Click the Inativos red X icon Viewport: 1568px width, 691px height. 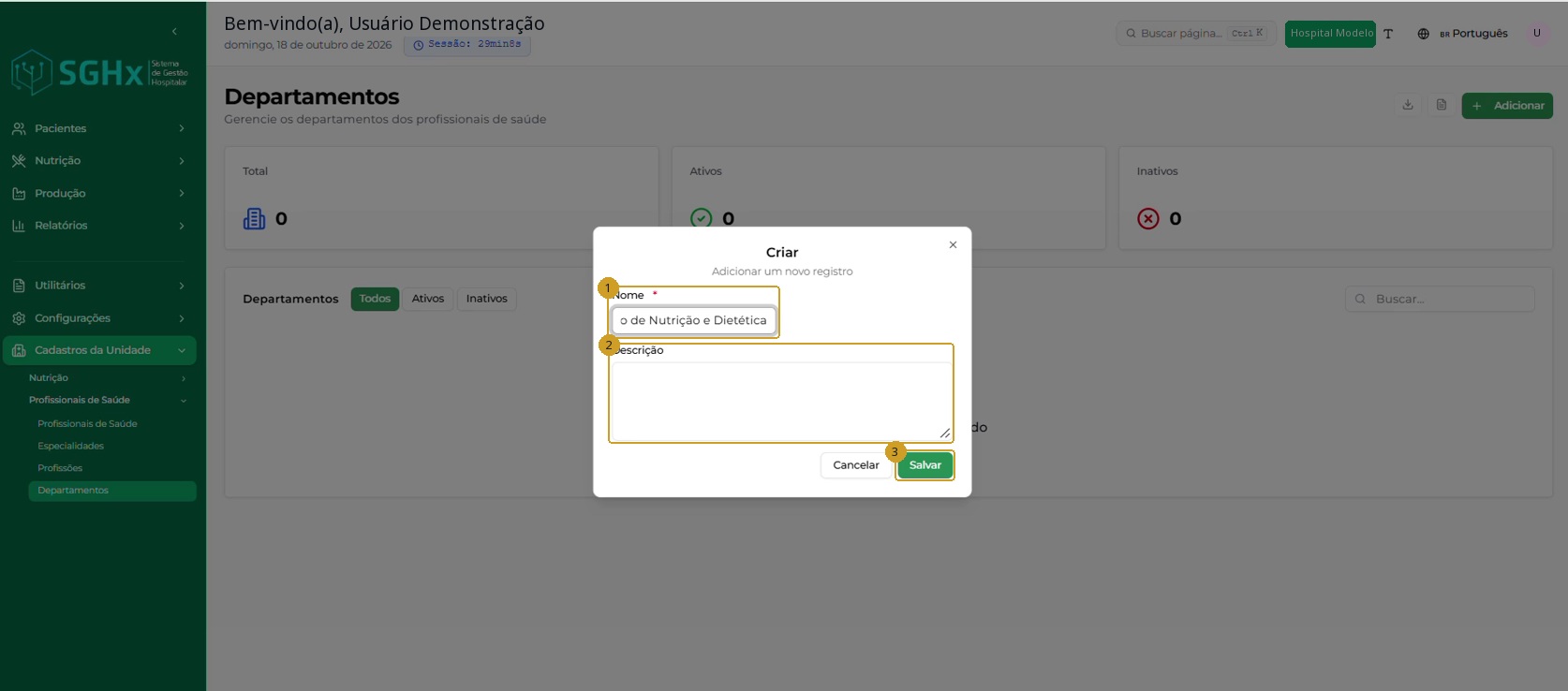pyautogui.click(x=1148, y=219)
